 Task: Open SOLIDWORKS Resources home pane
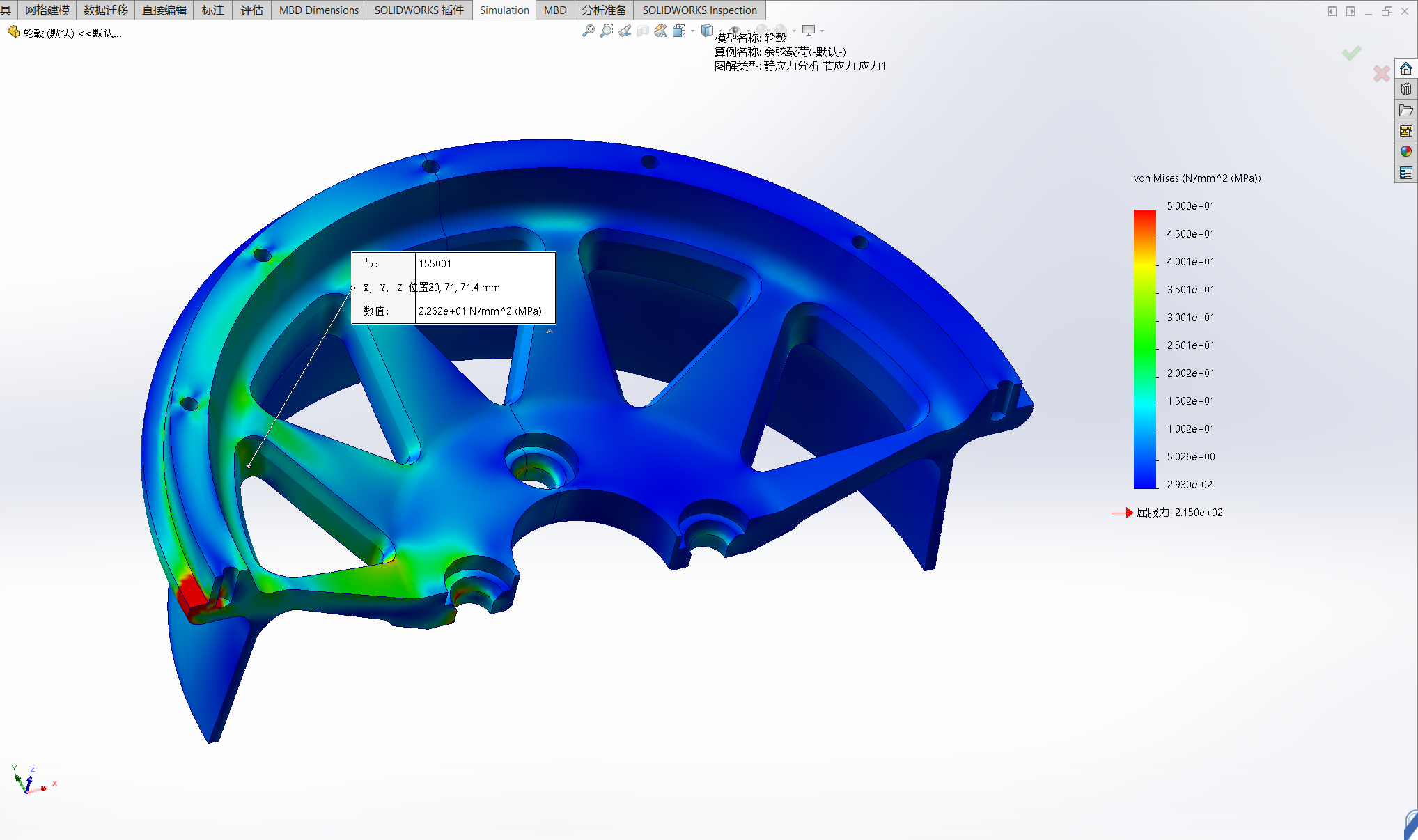pyautogui.click(x=1406, y=68)
